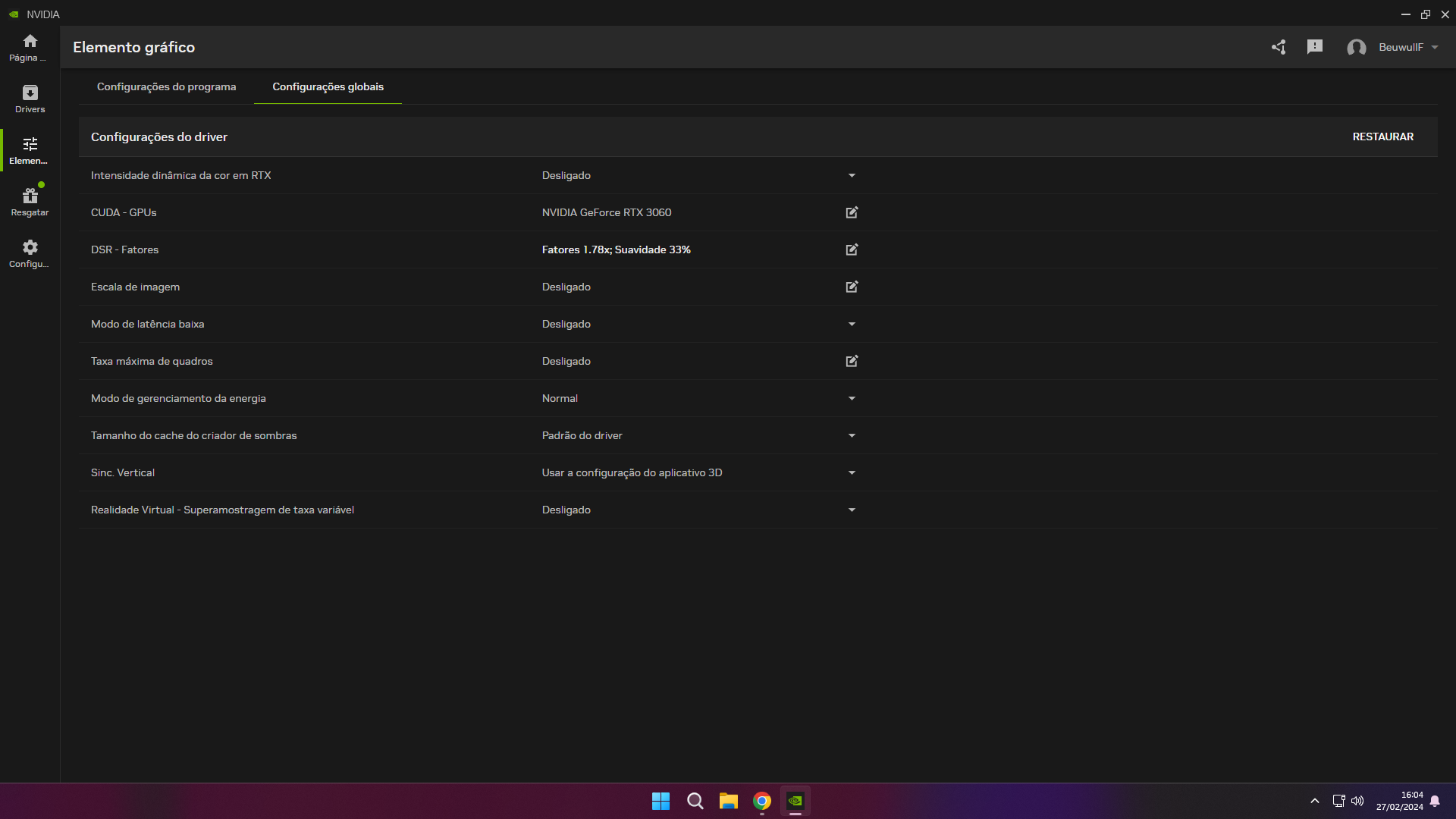
Task: Open BeuwulfF account dropdown arrow
Action: 1435,47
